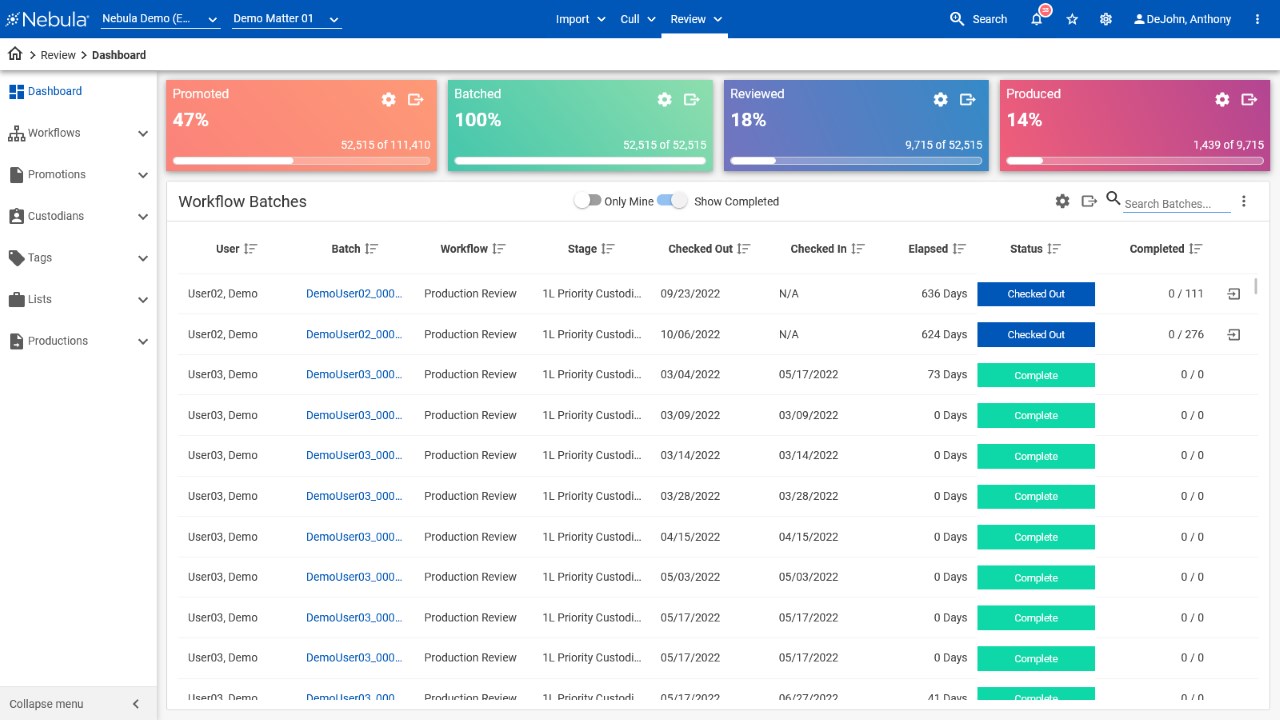Export the Produced card data
Image resolution: width=1280 pixels, height=720 pixels.
[x=1250, y=99]
